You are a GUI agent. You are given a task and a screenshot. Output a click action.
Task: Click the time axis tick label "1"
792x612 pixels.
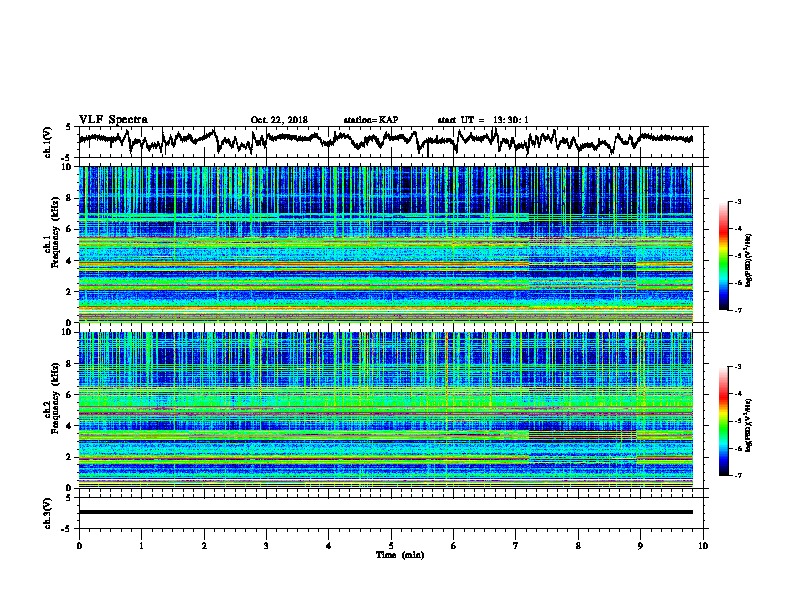coord(141,546)
